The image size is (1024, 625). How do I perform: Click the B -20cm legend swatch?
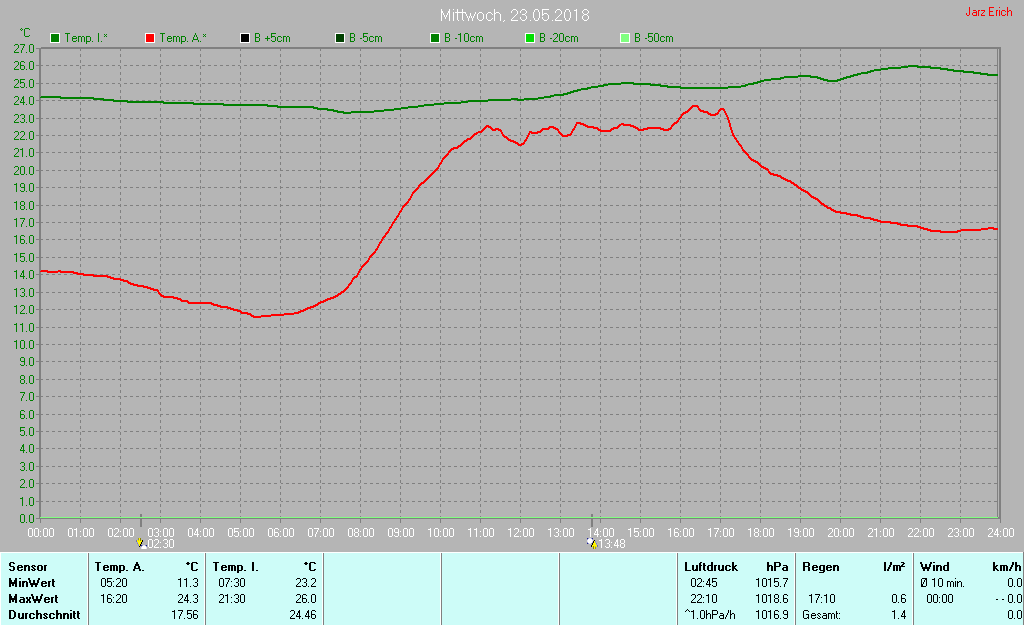click(x=530, y=38)
